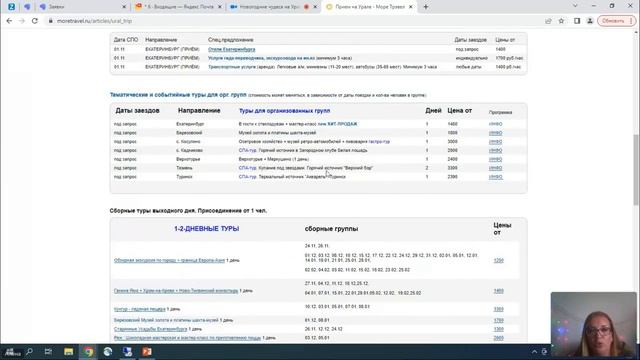Open the Chrome profile avatar icon
Viewport: 640px width, 360px height.
(590, 21)
